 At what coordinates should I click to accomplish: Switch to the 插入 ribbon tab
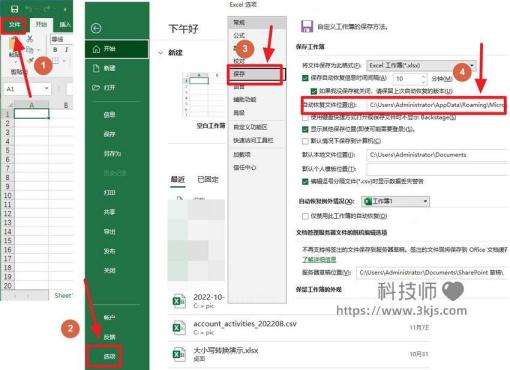tap(65, 24)
